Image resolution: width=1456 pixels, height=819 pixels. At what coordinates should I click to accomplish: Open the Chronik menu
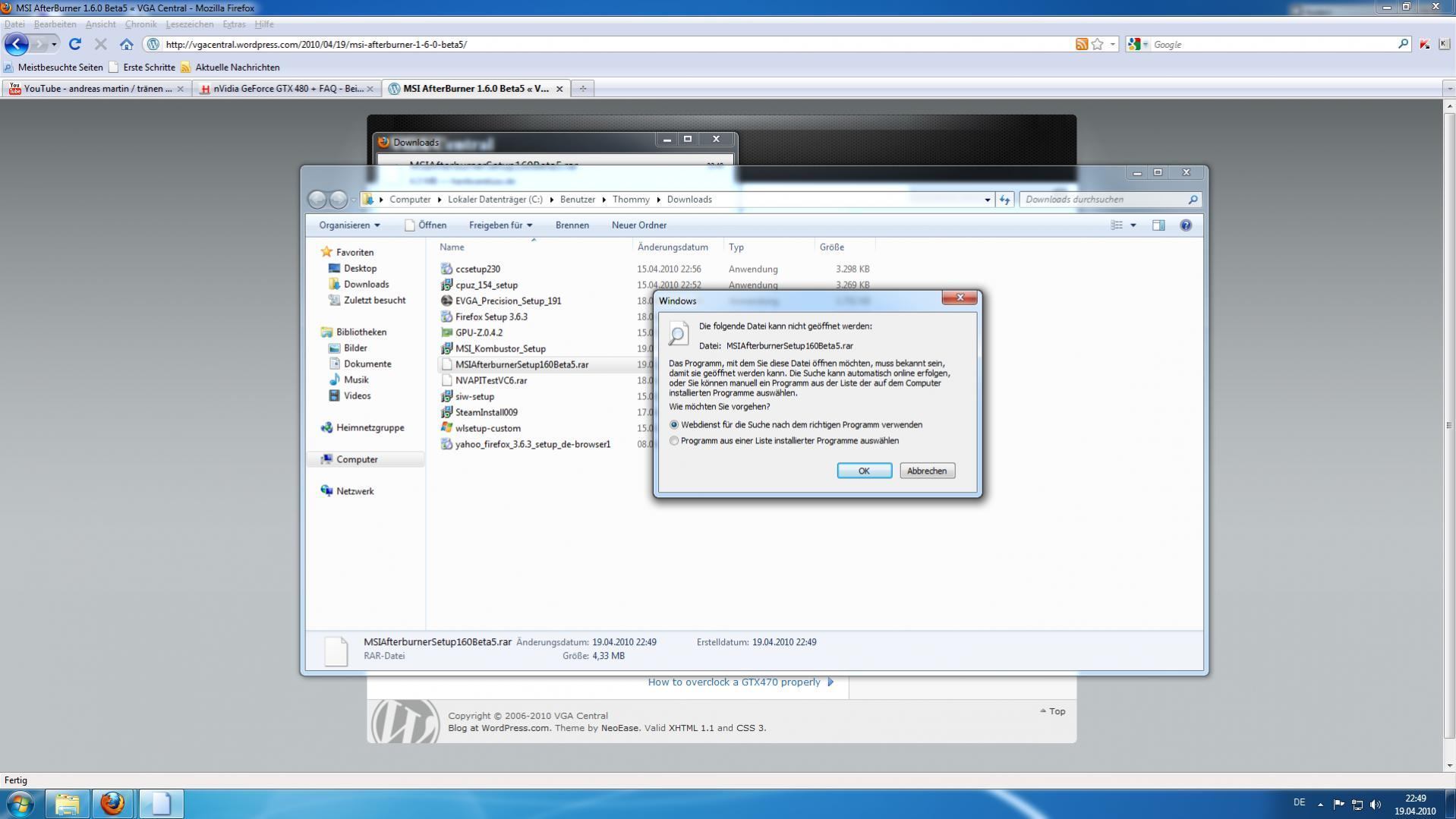(x=140, y=24)
